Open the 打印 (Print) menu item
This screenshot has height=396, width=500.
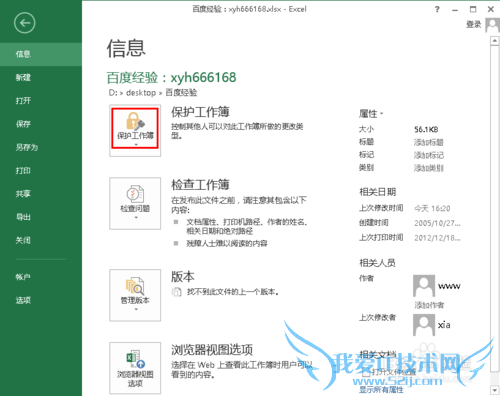pyautogui.click(x=41, y=171)
